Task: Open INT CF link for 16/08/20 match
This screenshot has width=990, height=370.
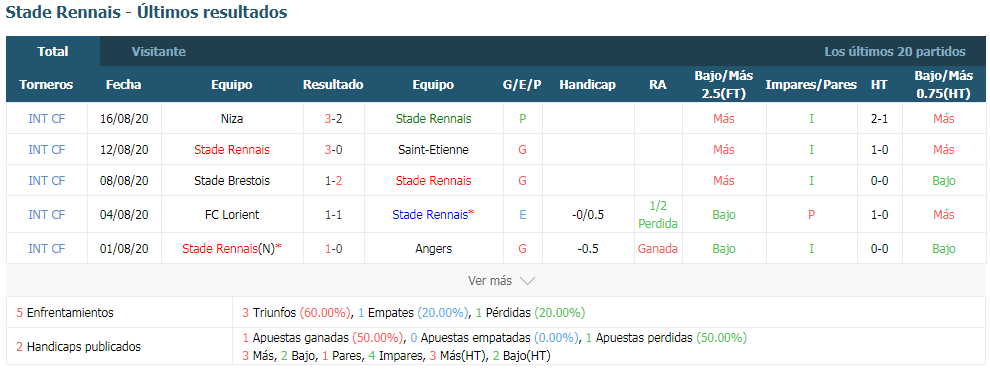Action: coord(47,119)
